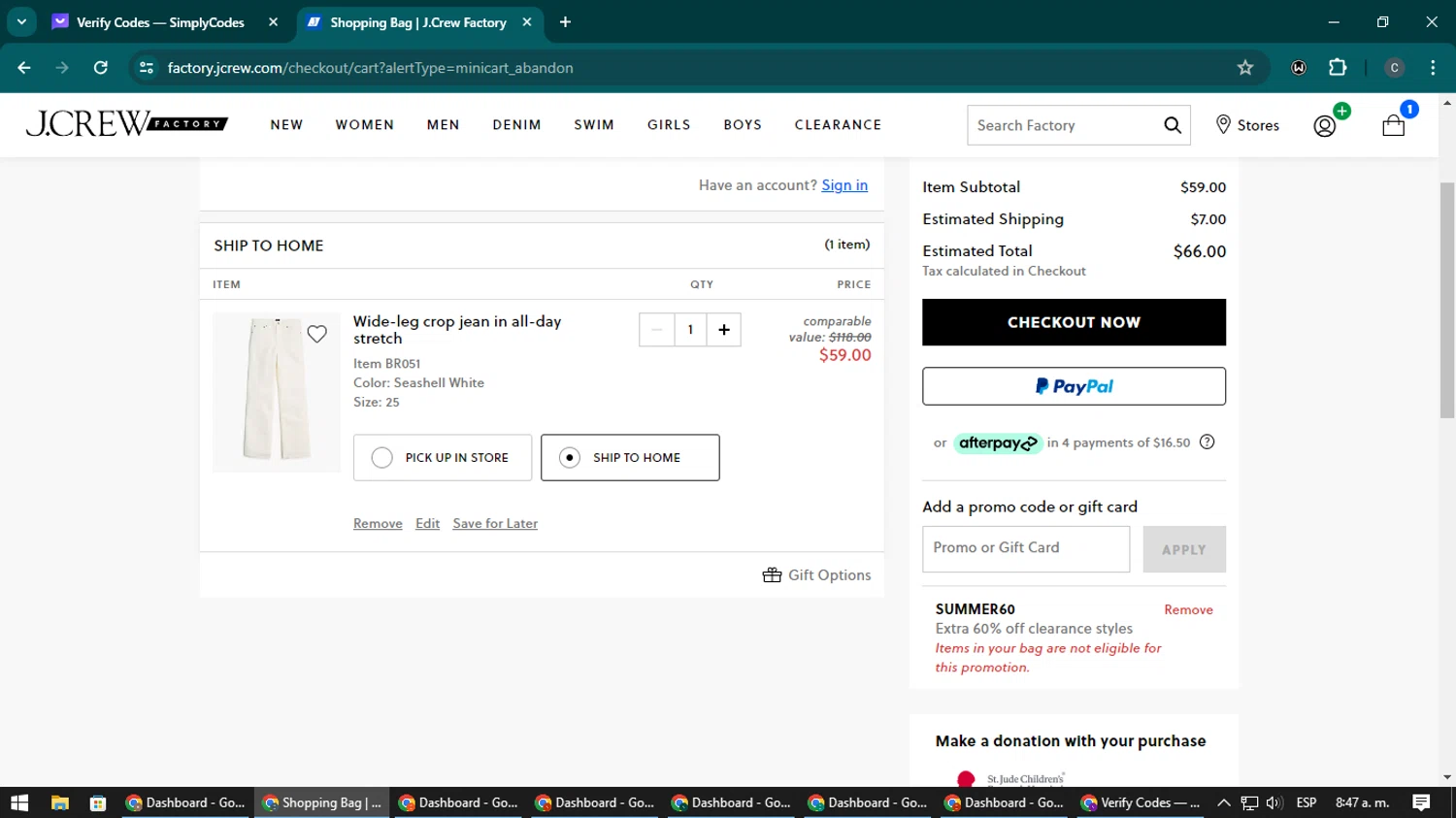Select Ship To Home option
The image size is (1456, 818).
(630, 457)
